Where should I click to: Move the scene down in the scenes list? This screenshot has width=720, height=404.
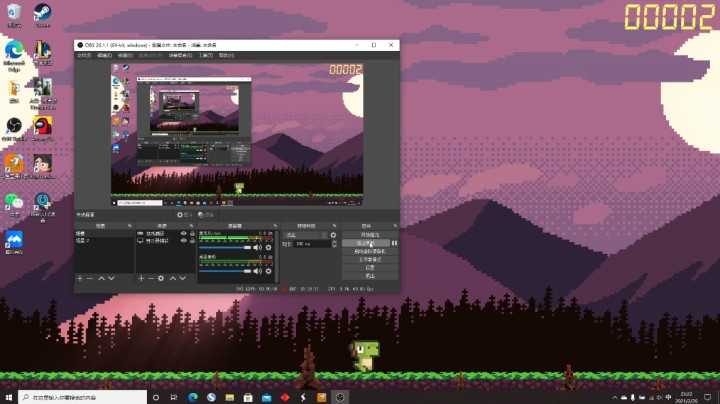click(x=111, y=278)
